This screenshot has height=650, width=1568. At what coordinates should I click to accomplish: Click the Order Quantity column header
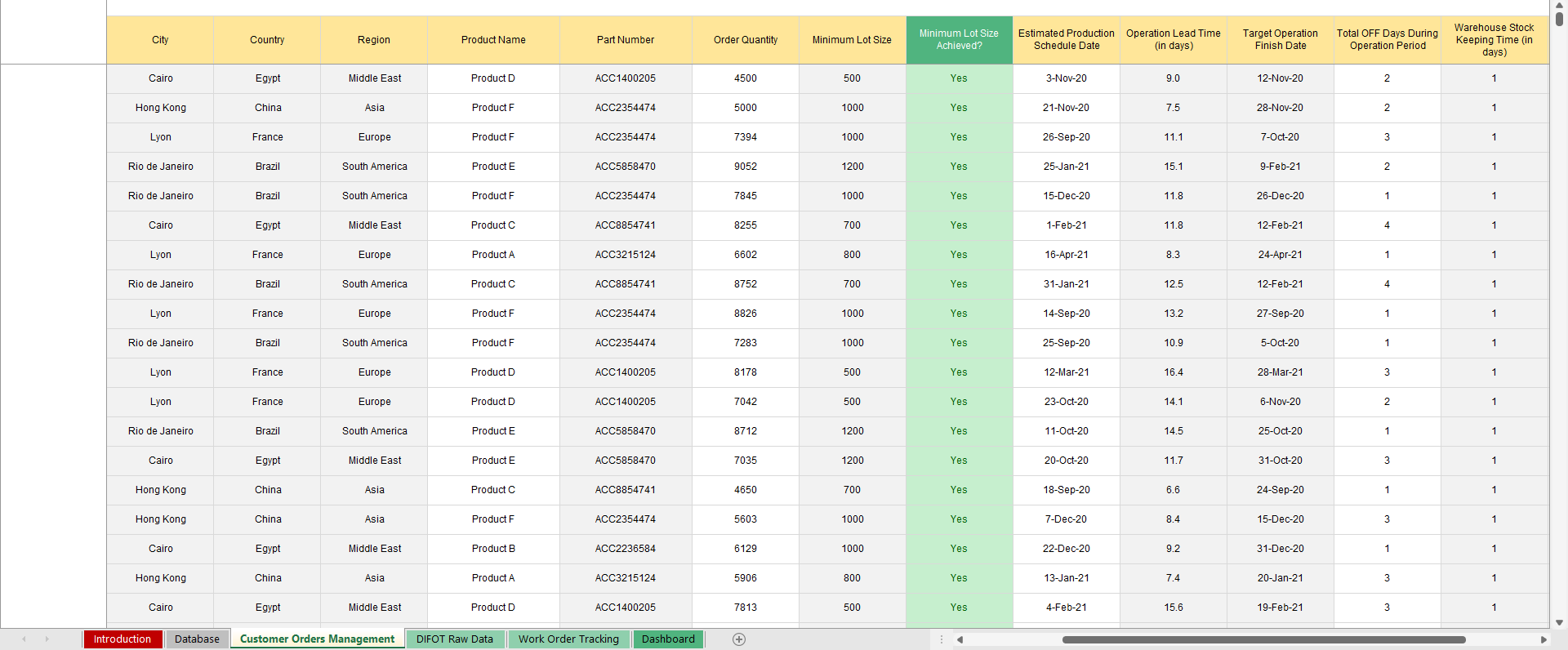coord(745,40)
